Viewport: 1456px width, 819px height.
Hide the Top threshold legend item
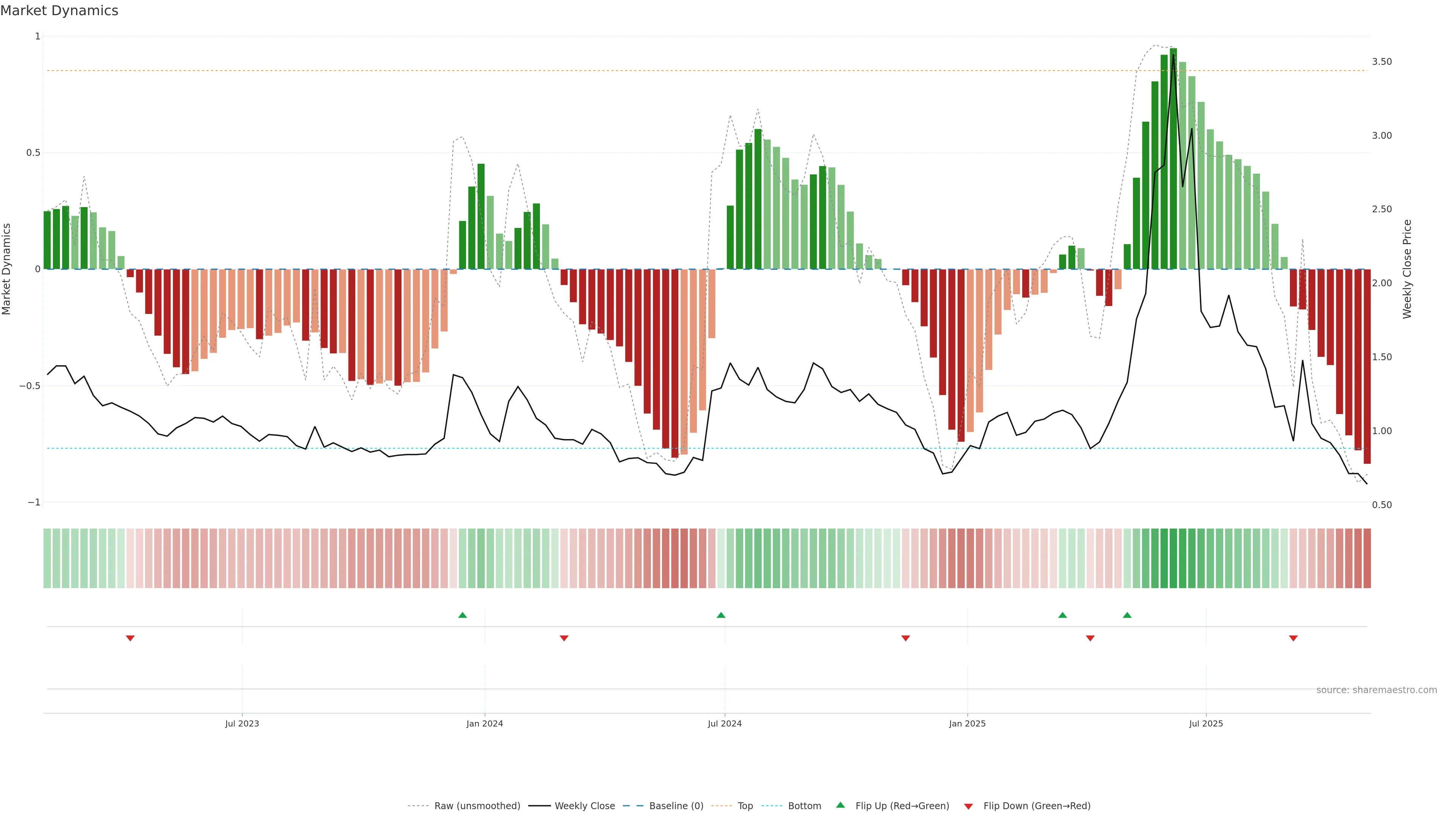[745, 805]
